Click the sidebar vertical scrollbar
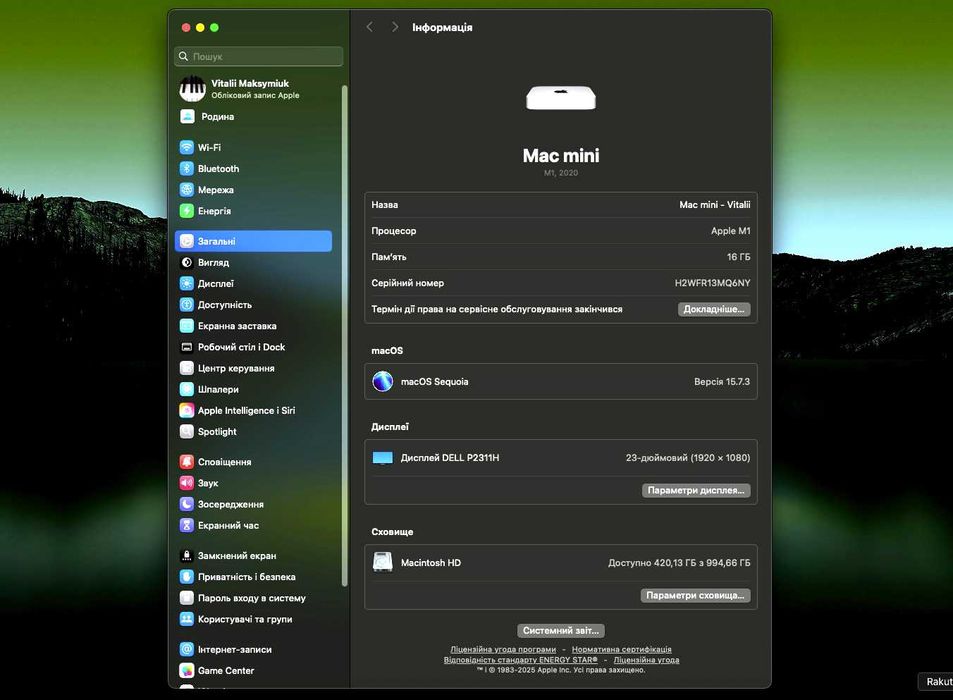The height and width of the screenshot is (700, 953). (x=345, y=335)
